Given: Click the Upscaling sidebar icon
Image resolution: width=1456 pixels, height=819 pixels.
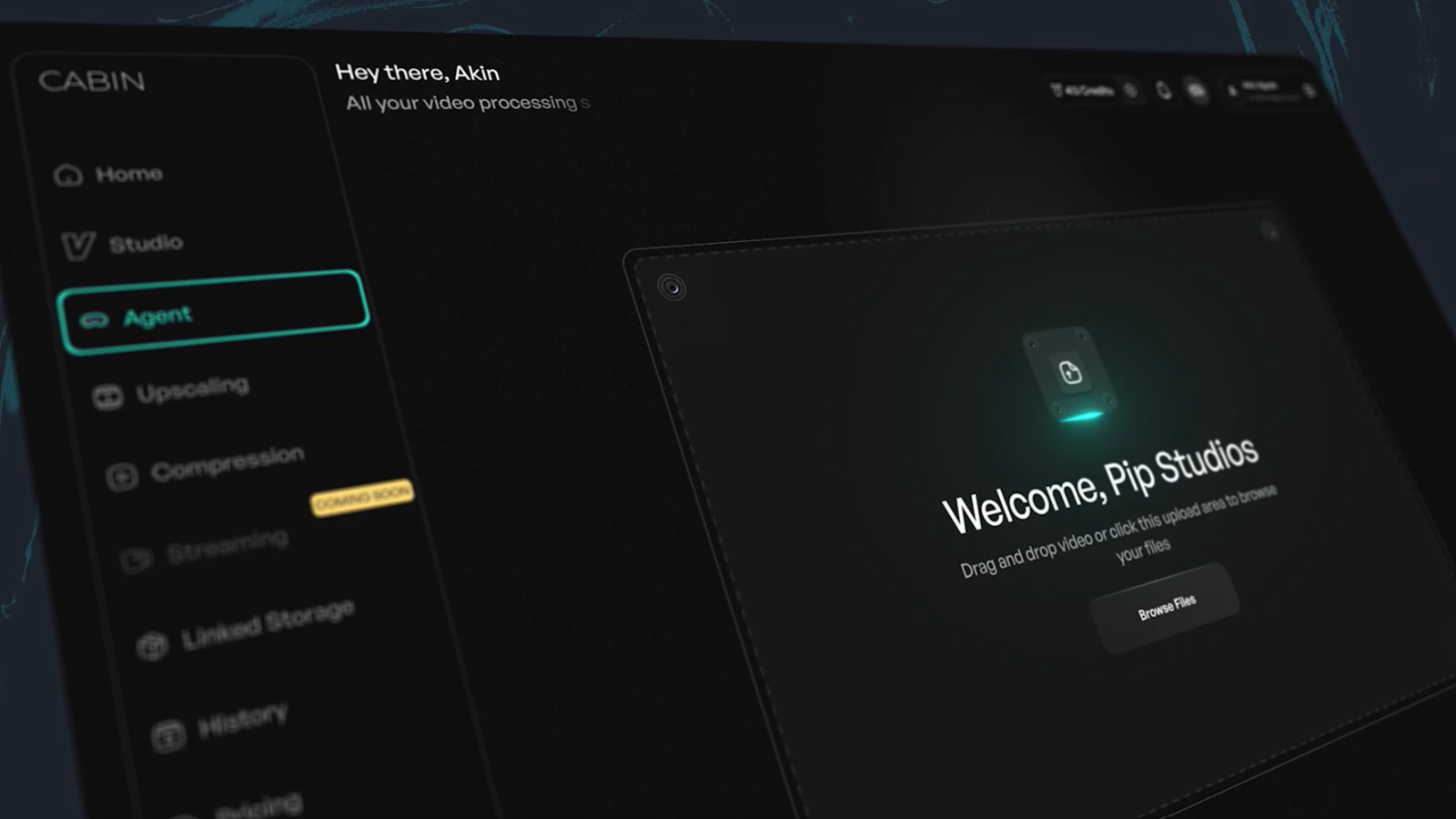Looking at the screenshot, I should tap(107, 397).
